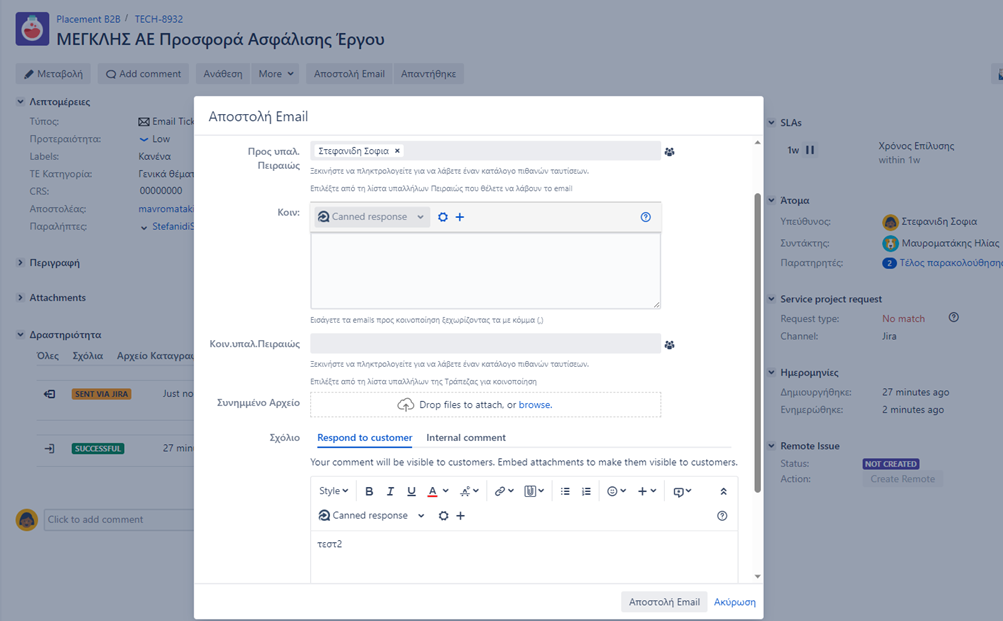Open the text color picker
The height and width of the screenshot is (621, 1003).
tap(438, 491)
